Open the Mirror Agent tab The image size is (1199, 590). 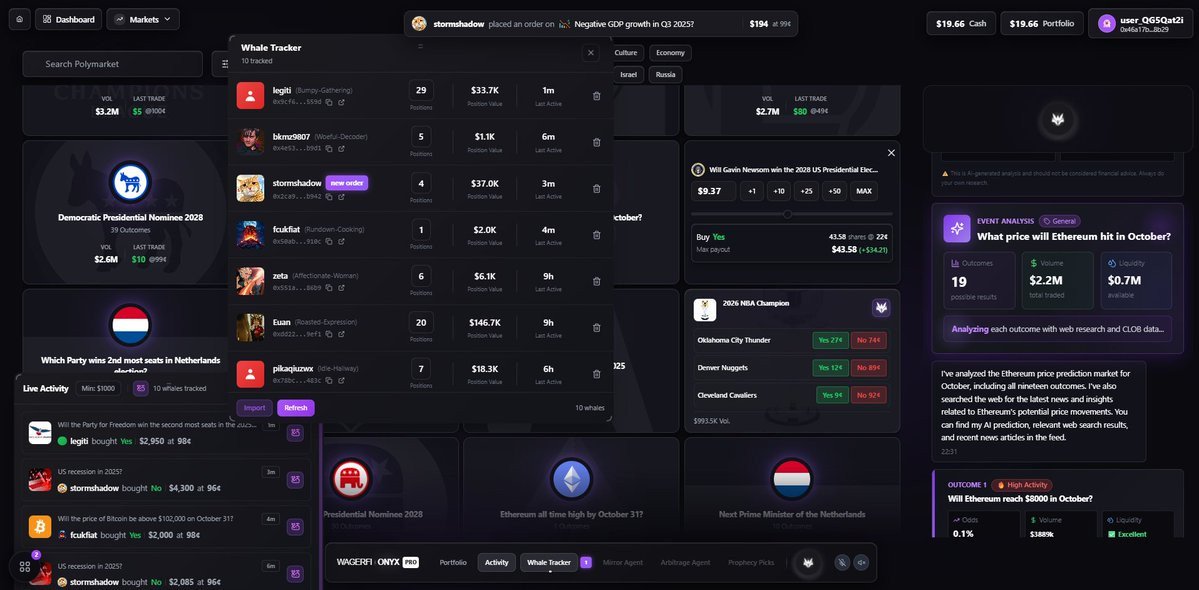[622, 562]
